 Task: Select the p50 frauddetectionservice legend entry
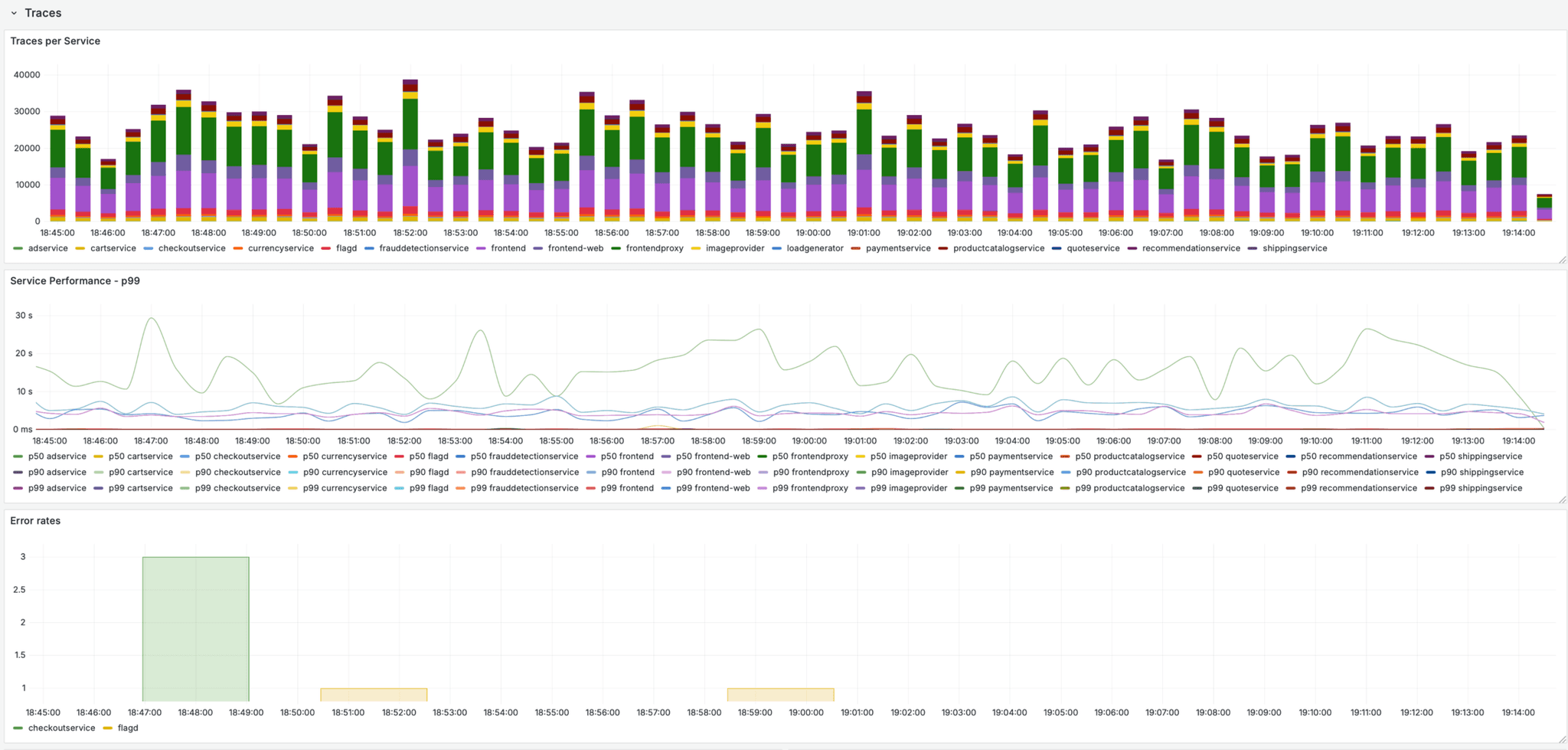tap(524, 457)
